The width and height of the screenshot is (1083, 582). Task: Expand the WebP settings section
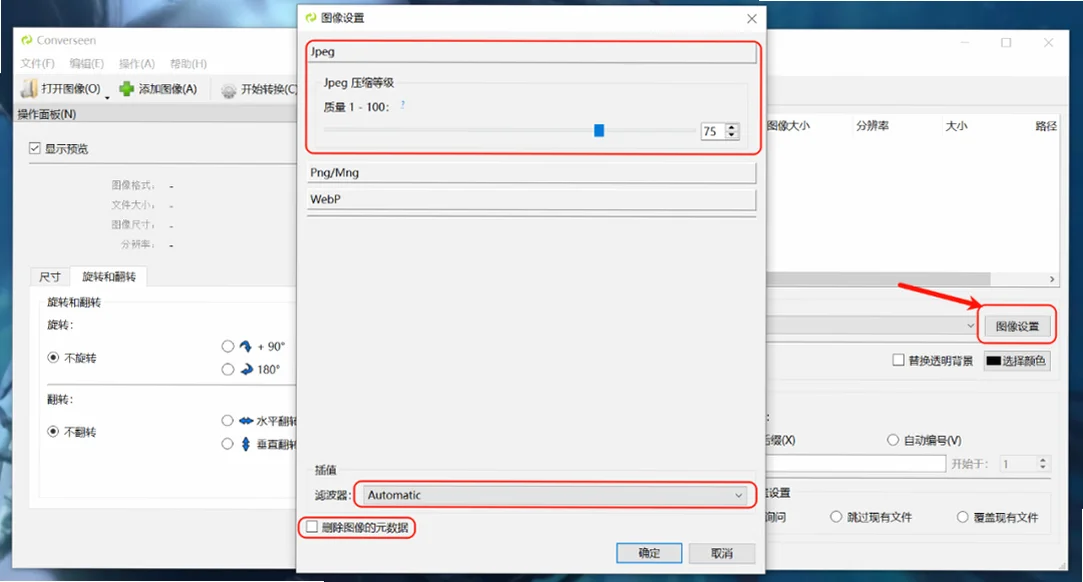[x=531, y=199]
